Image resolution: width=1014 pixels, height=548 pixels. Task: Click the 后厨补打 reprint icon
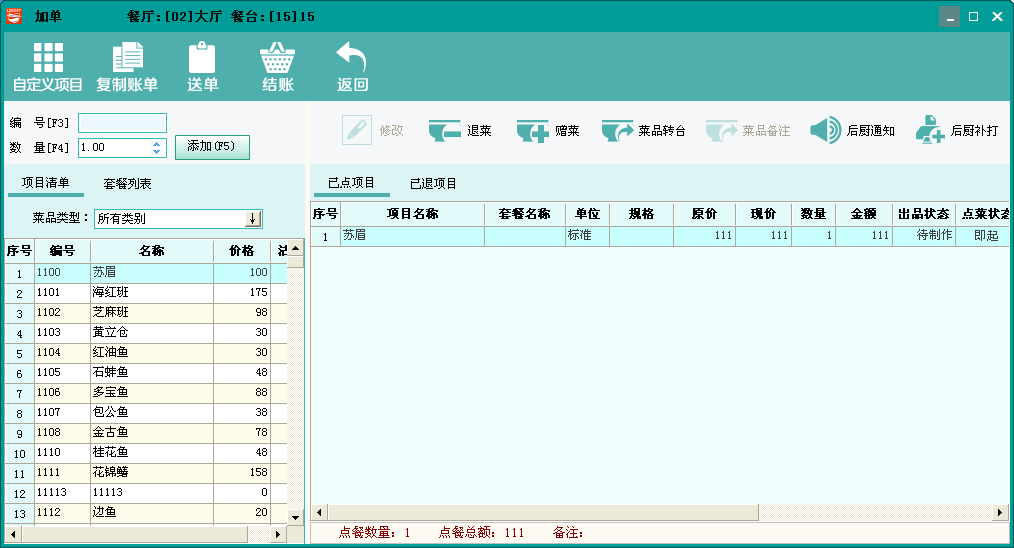coord(930,131)
